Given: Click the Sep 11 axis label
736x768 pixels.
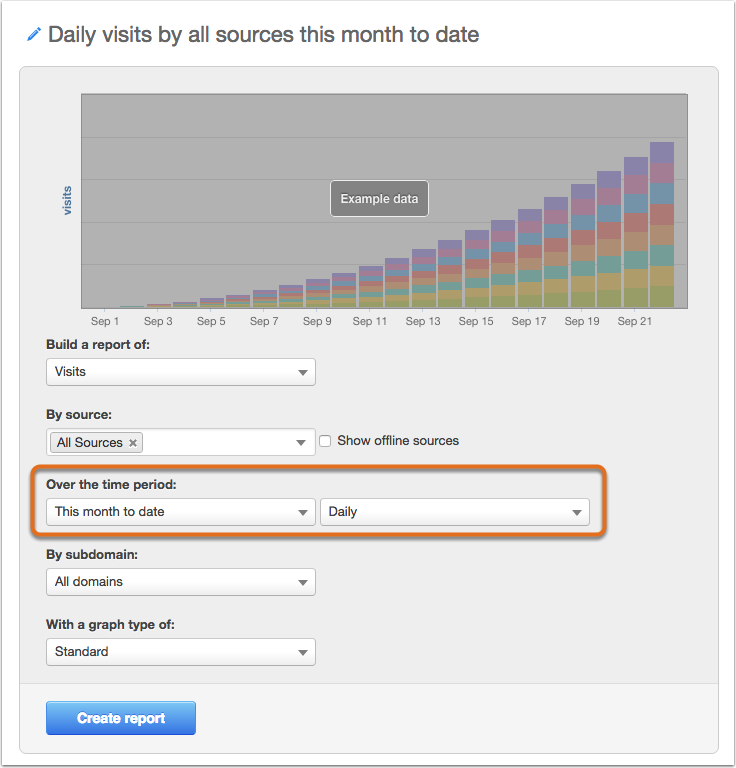Looking at the screenshot, I should pyautogui.click(x=370, y=321).
